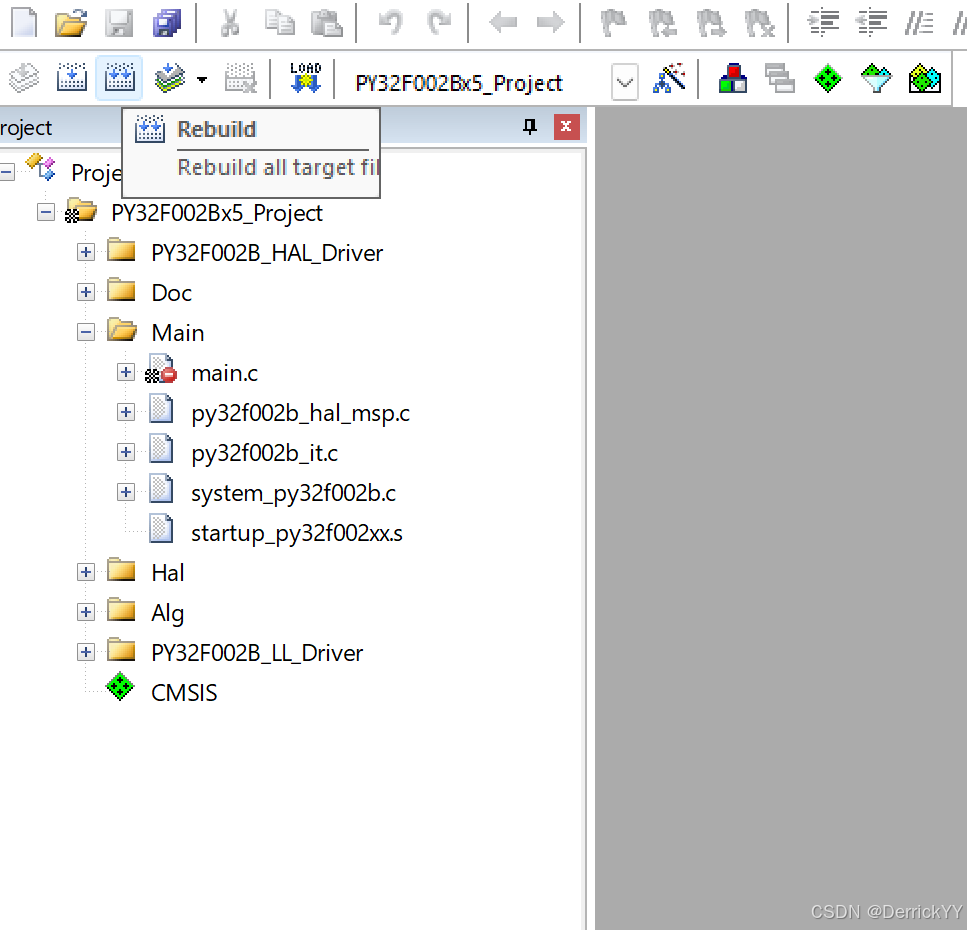Select py32f002b_hal_msp.c file
Screen dimensions: 967x930
point(300,413)
